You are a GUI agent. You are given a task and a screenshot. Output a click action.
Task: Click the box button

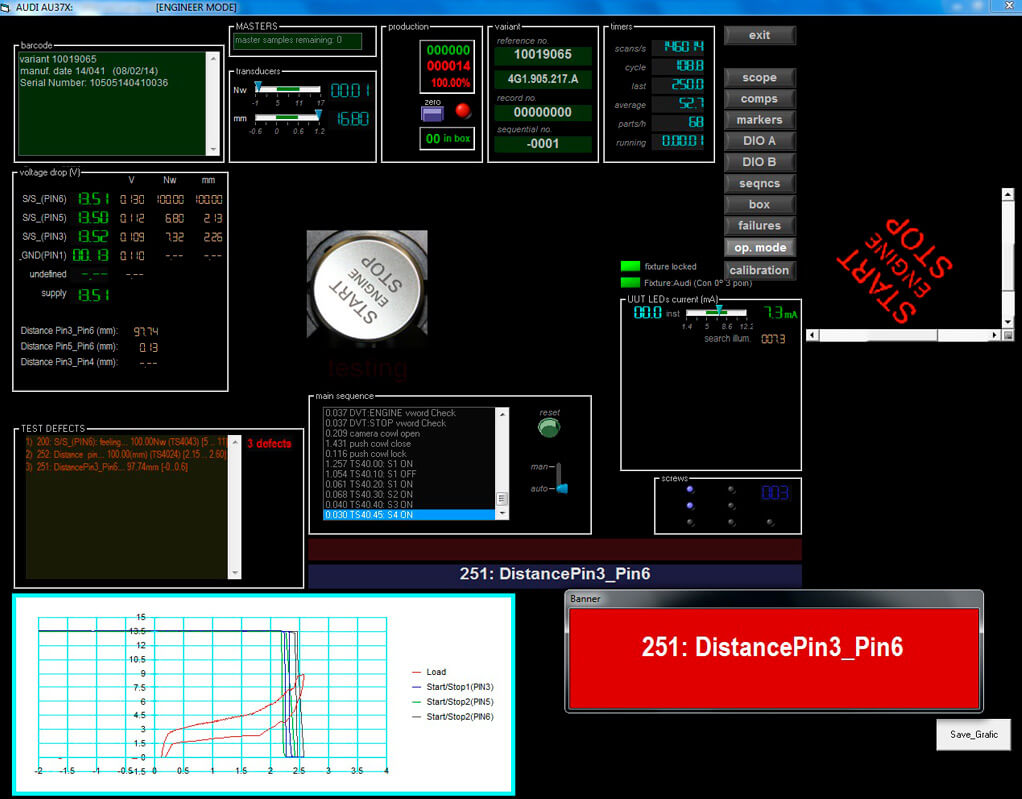[x=759, y=205]
